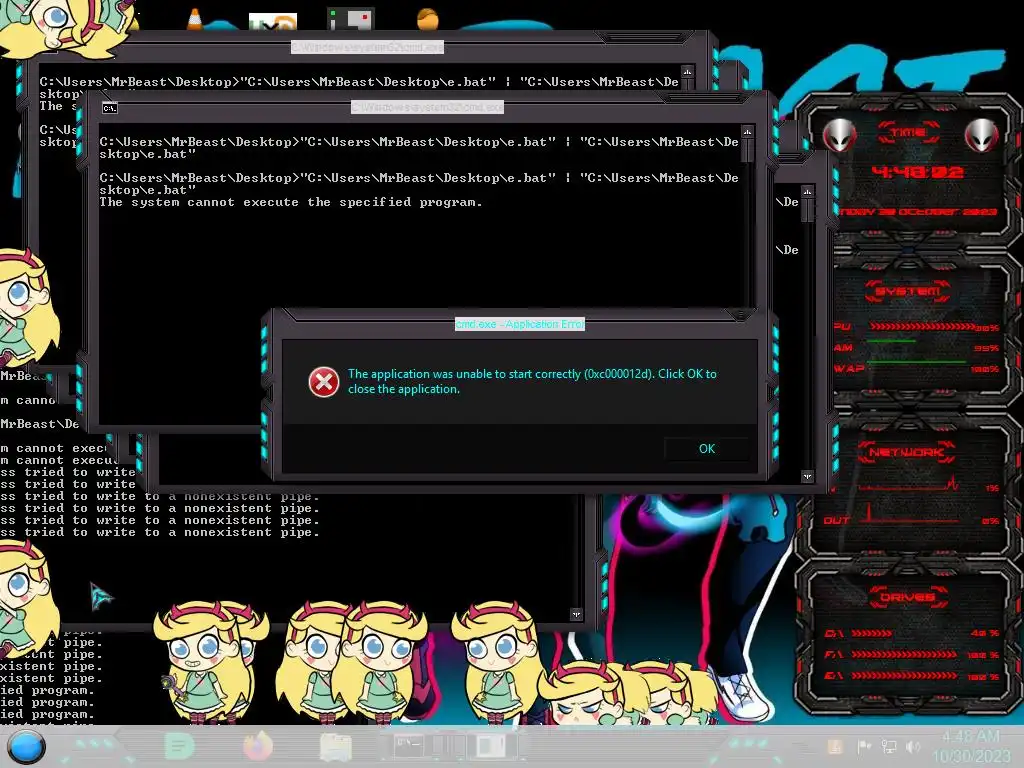The width and height of the screenshot is (1024, 768).
Task: Click the C:\ drive bar in the DRIVES widget
Action: click(x=871, y=633)
